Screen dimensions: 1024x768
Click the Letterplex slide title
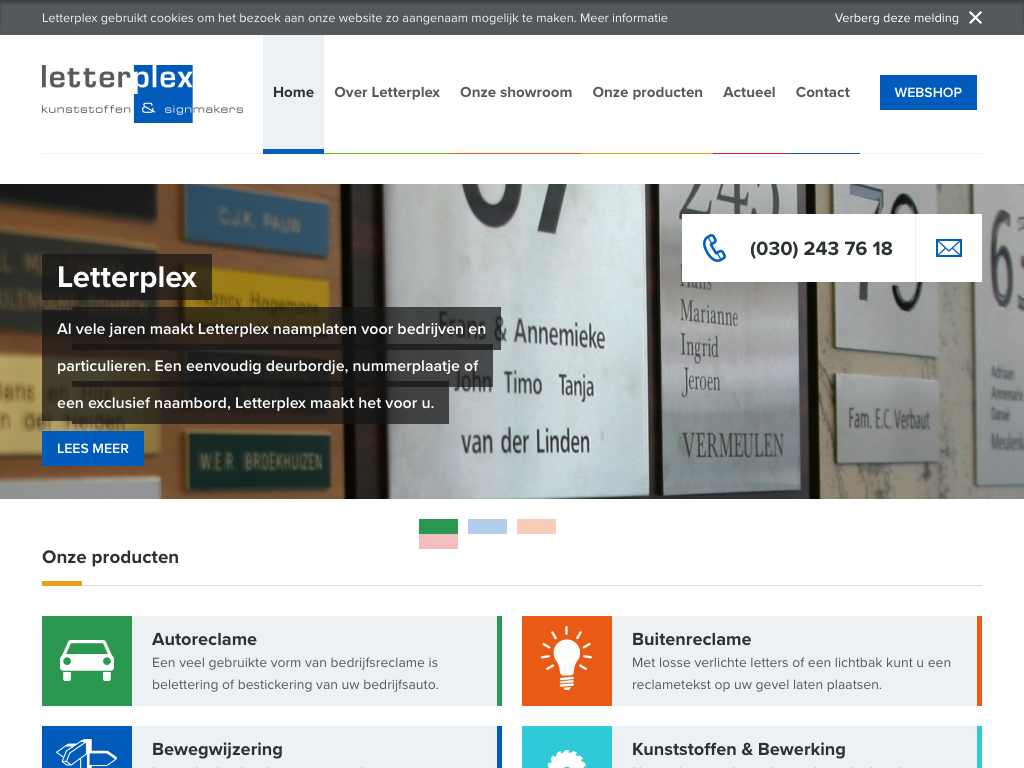[x=127, y=277]
